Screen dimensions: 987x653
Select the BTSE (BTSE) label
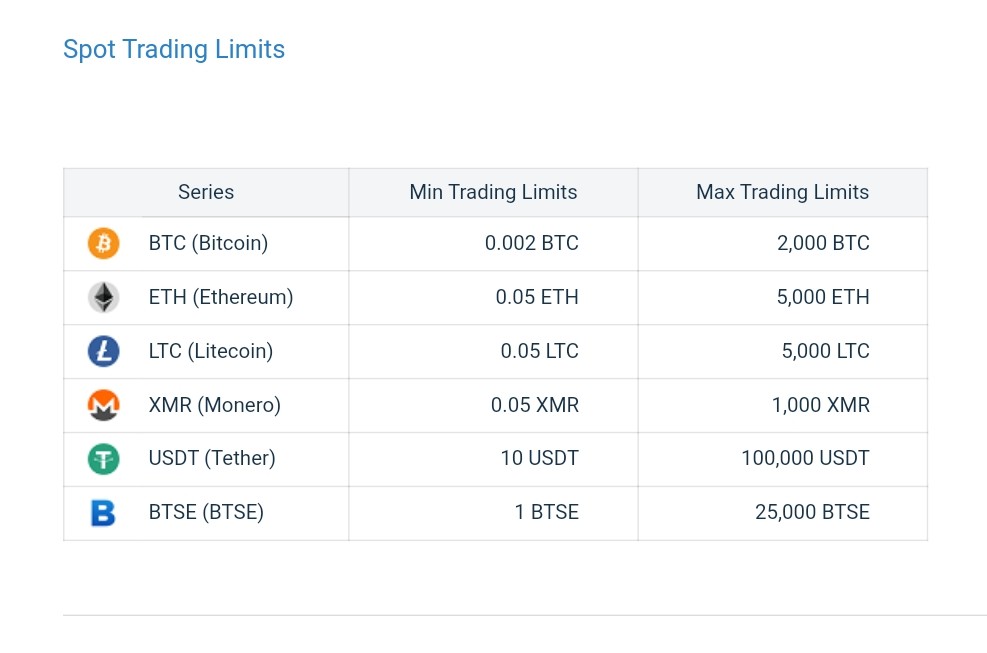click(x=206, y=513)
